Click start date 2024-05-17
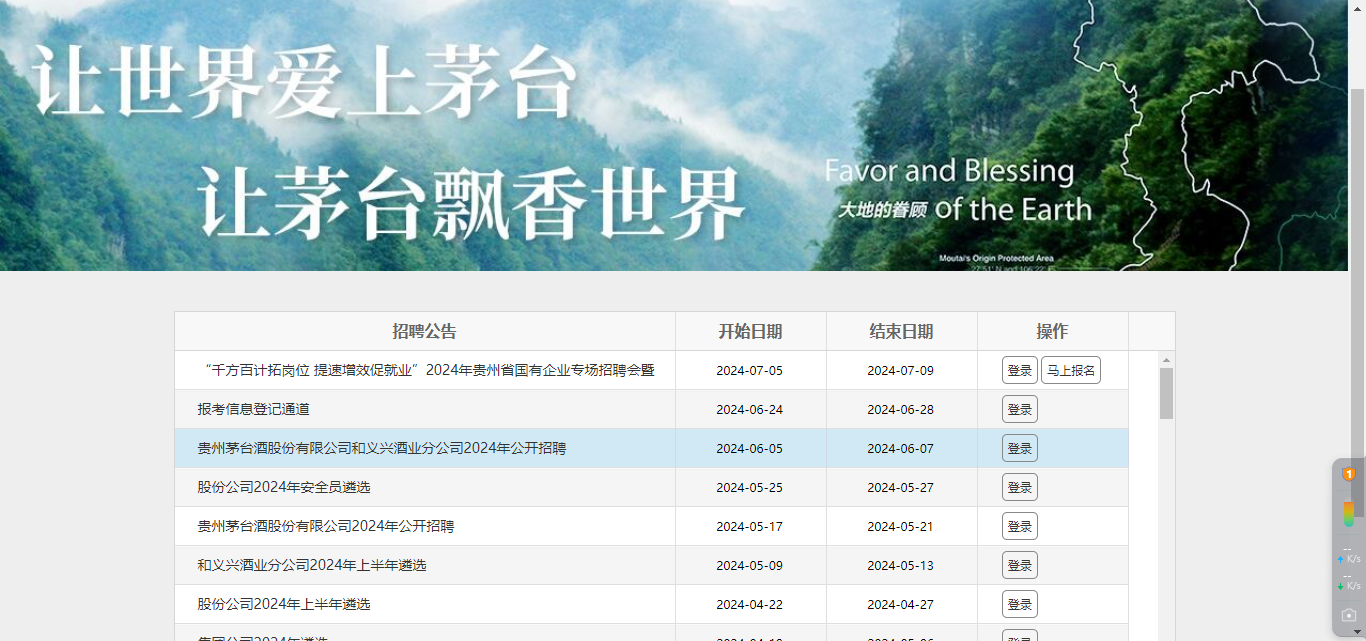 pyautogui.click(x=750, y=526)
